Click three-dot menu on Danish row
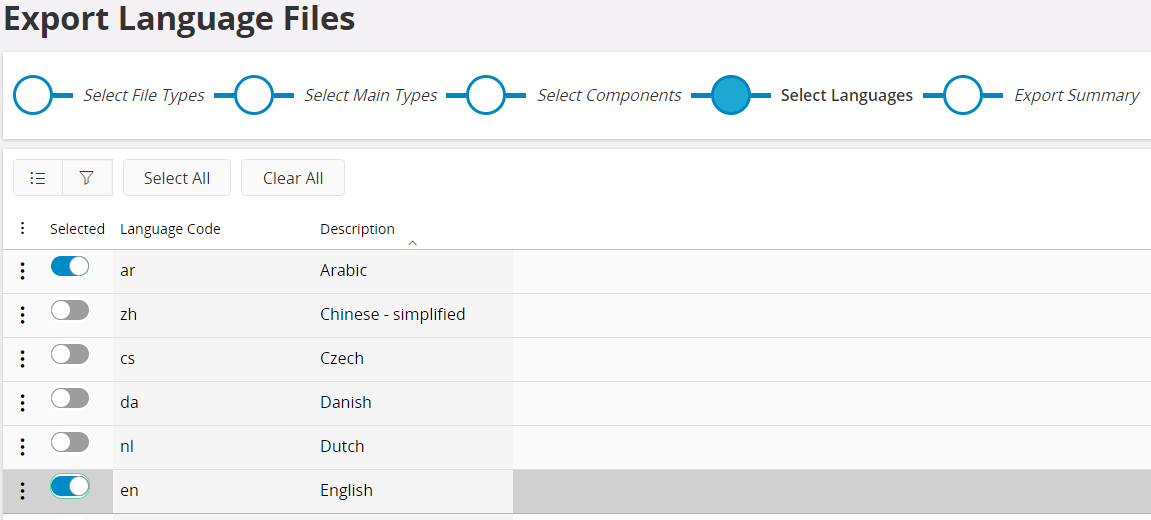 pos(23,403)
